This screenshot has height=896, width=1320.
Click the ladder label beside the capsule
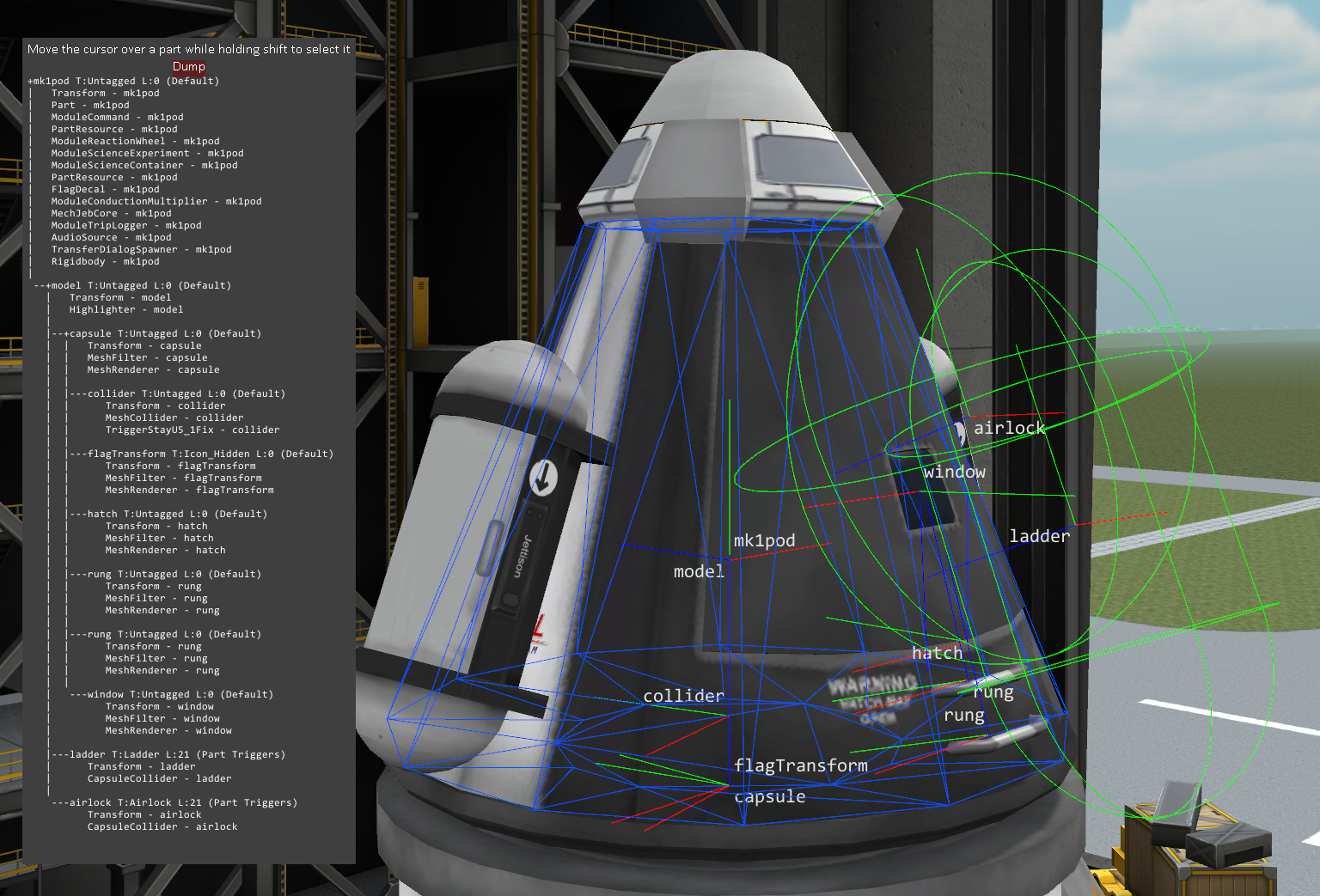tap(1039, 536)
